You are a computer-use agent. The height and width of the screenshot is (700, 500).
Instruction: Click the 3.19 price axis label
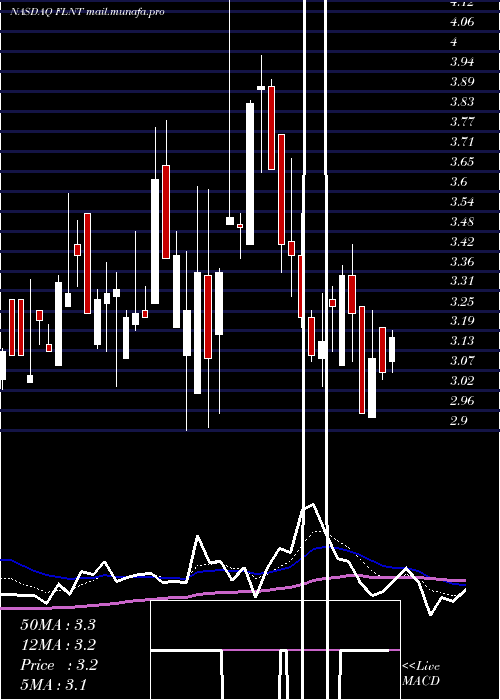[x=462, y=321]
